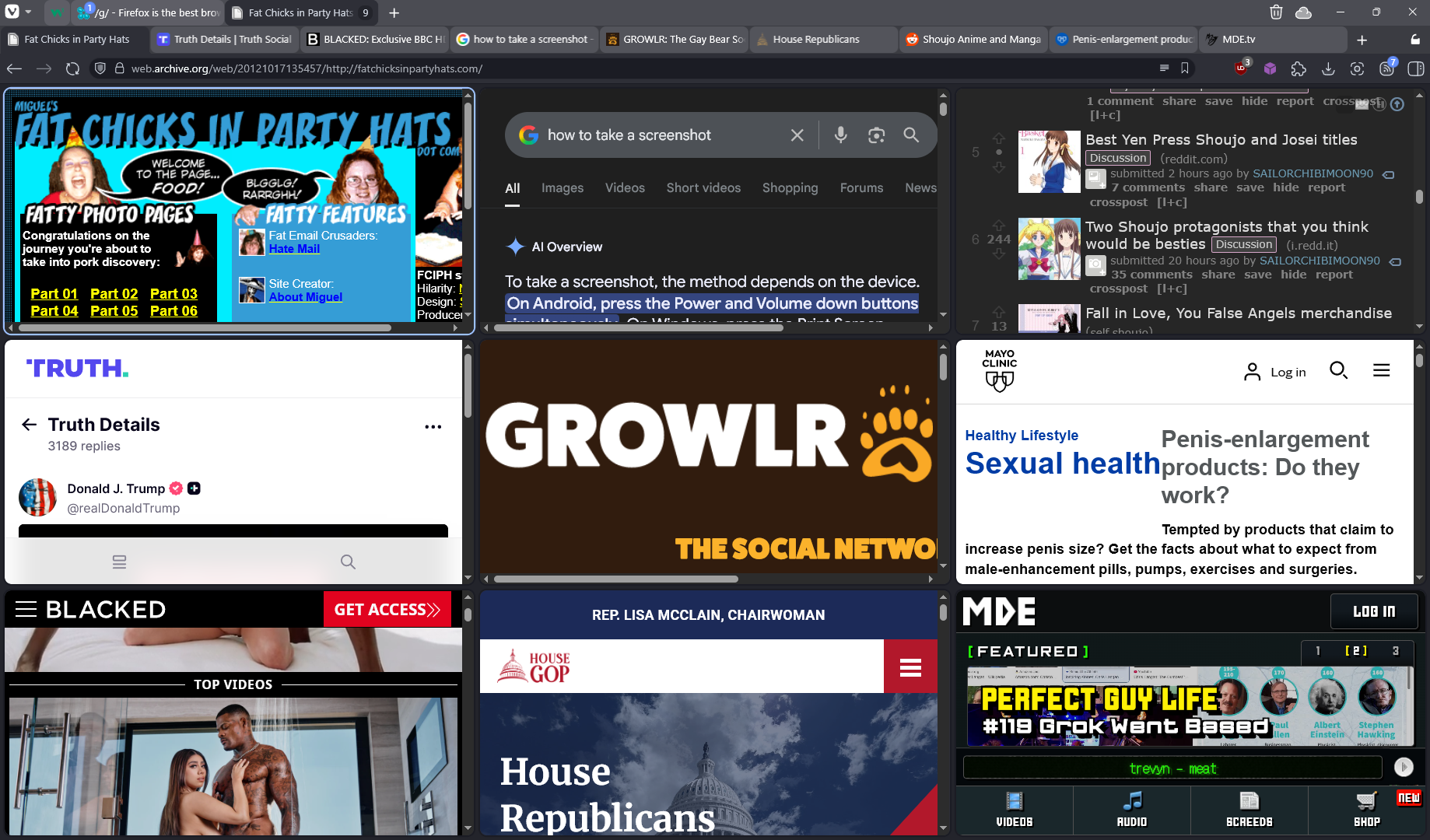
Task: Go back using the back arrow
Action: pos(14,68)
